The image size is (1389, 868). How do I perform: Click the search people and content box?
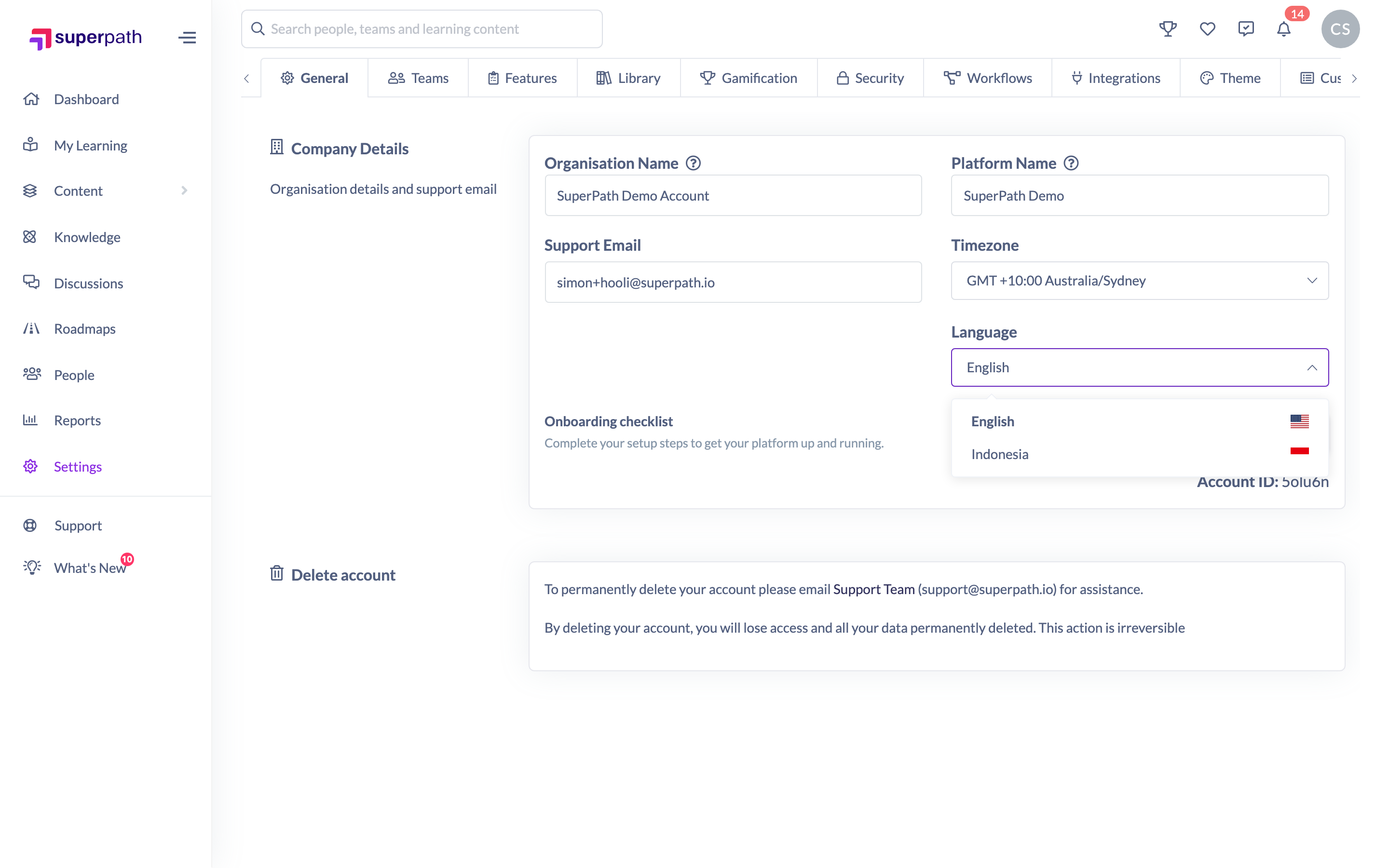tap(422, 29)
